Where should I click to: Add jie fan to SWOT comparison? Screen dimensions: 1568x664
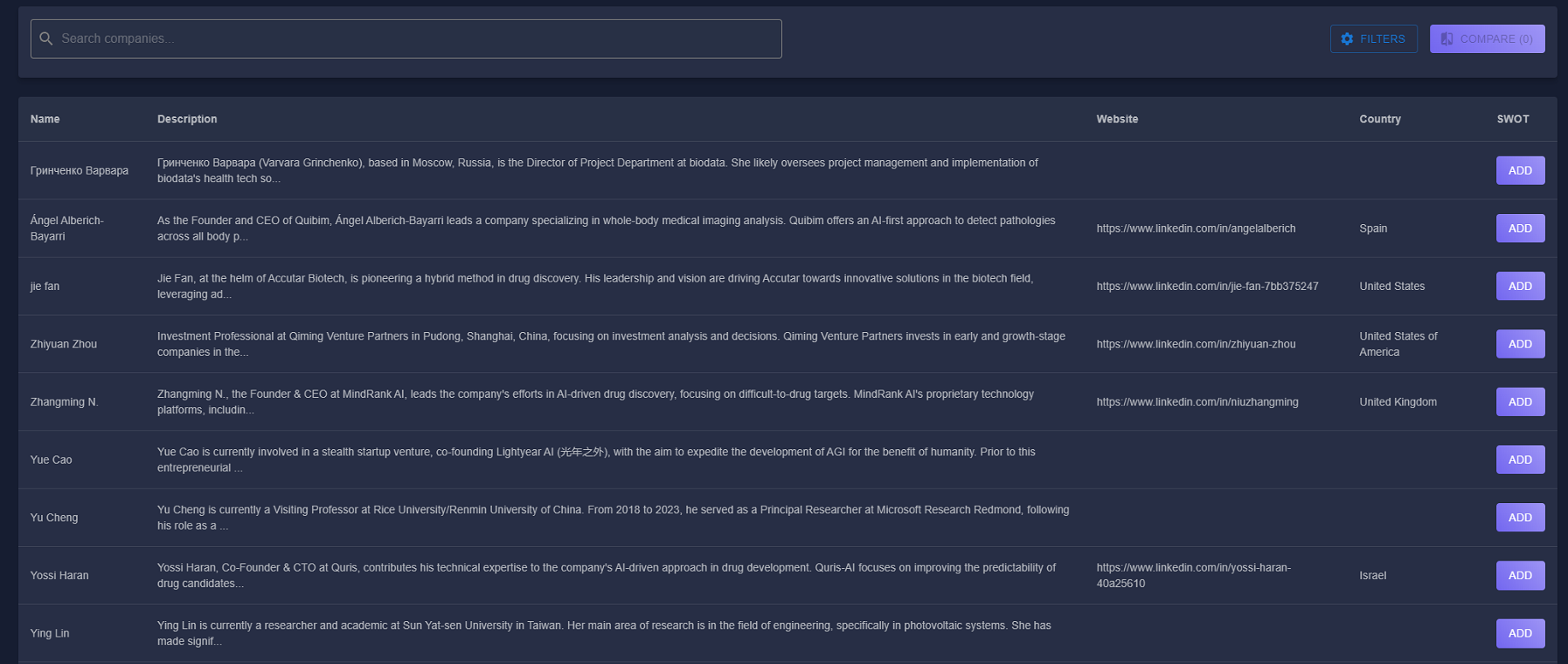click(1519, 286)
